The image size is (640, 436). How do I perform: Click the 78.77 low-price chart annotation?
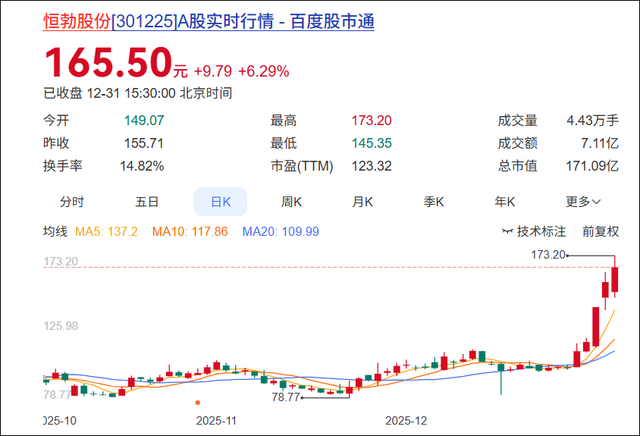[x=286, y=397]
